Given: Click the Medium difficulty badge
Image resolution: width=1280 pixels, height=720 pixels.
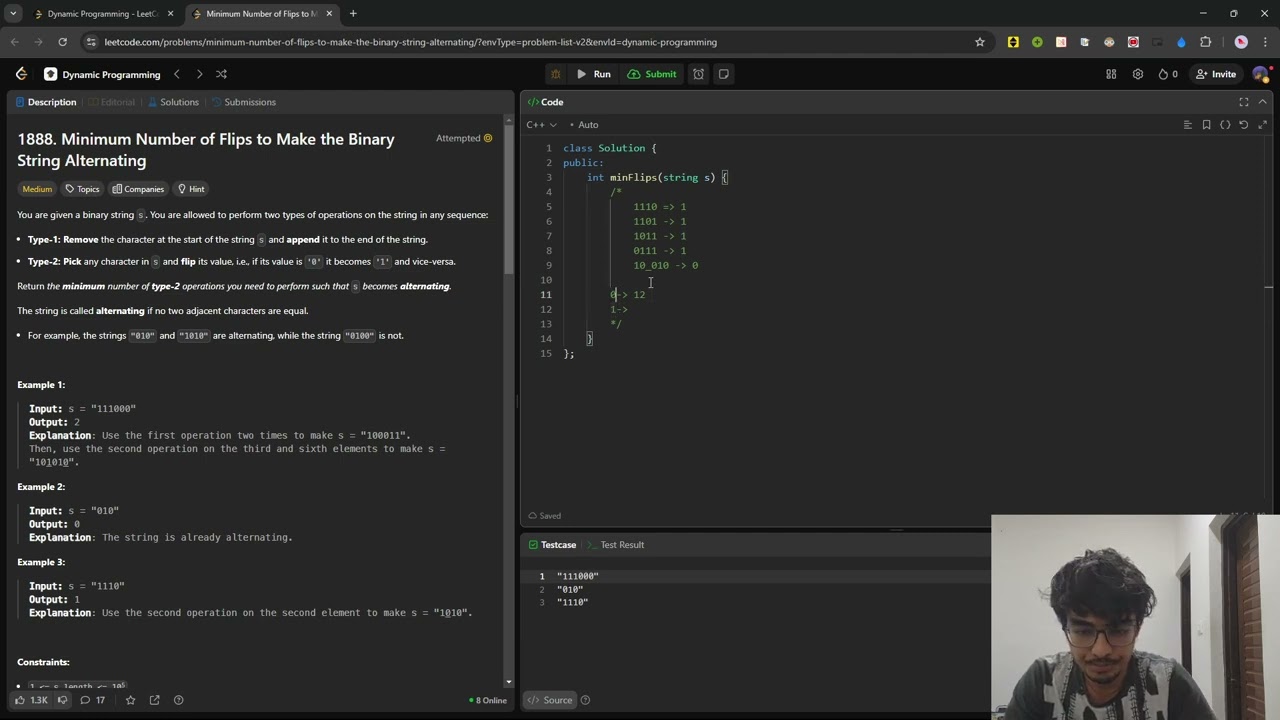Looking at the screenshot, I should click(37, 189).
